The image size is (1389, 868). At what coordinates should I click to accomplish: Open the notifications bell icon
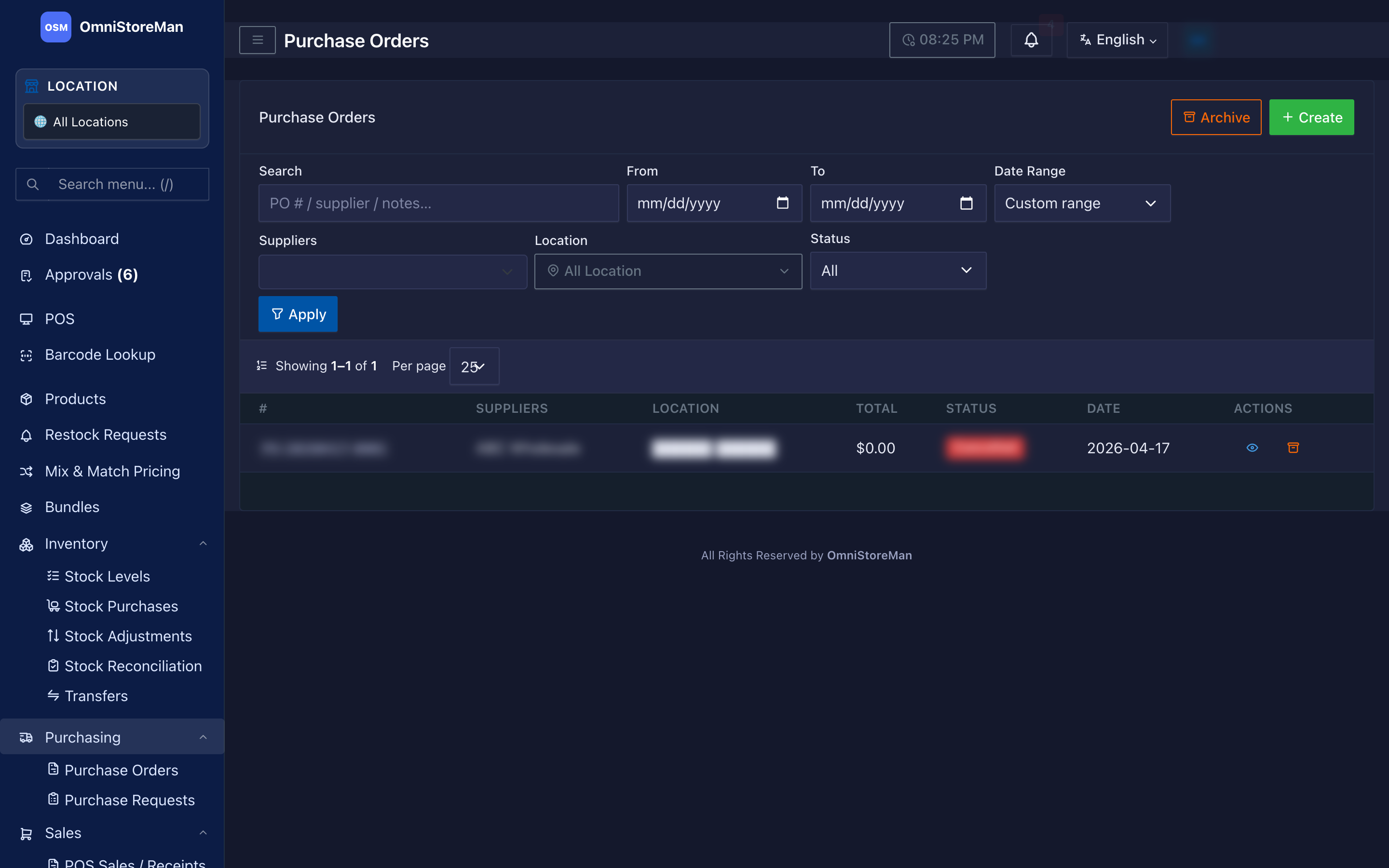coord(1031,40)
